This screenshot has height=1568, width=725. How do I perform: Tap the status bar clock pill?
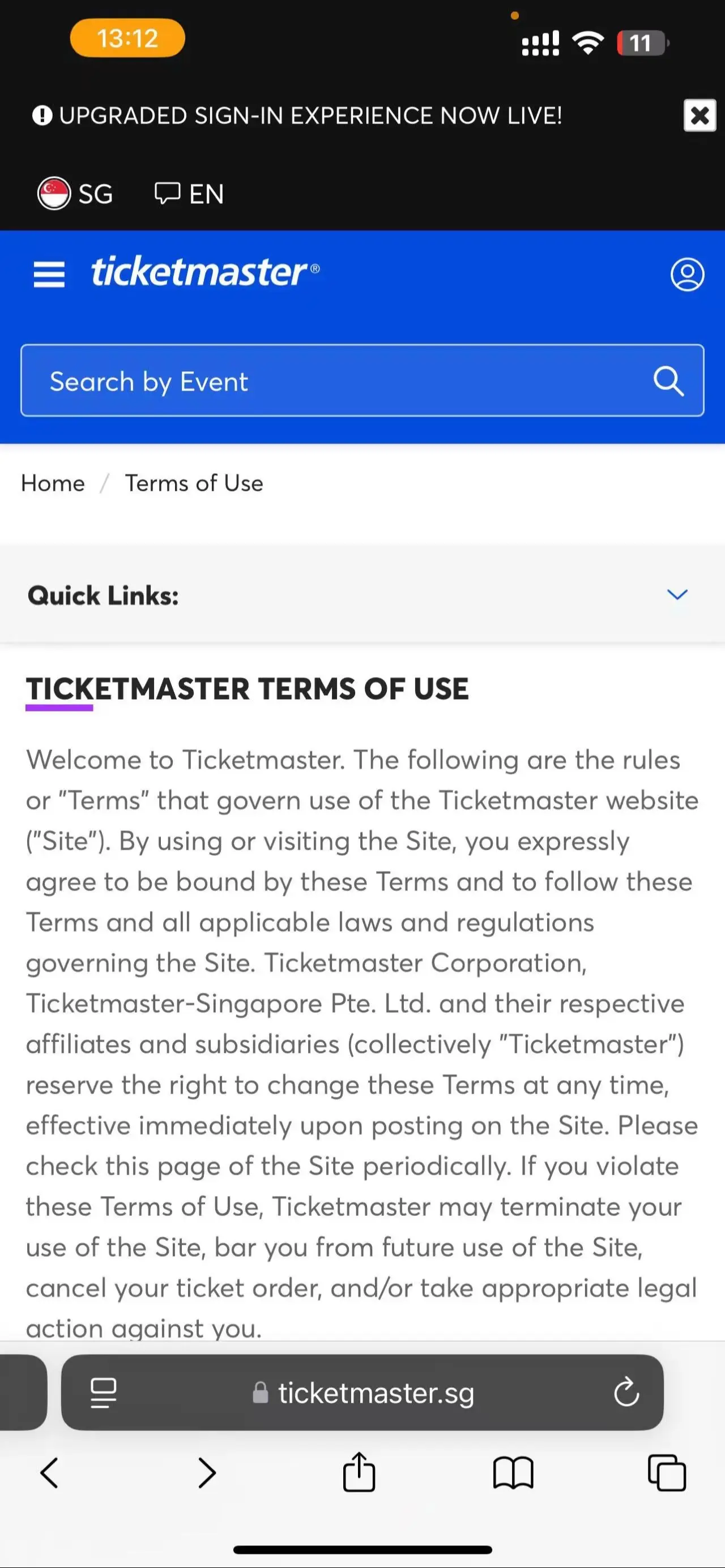[x=127, y=38]
